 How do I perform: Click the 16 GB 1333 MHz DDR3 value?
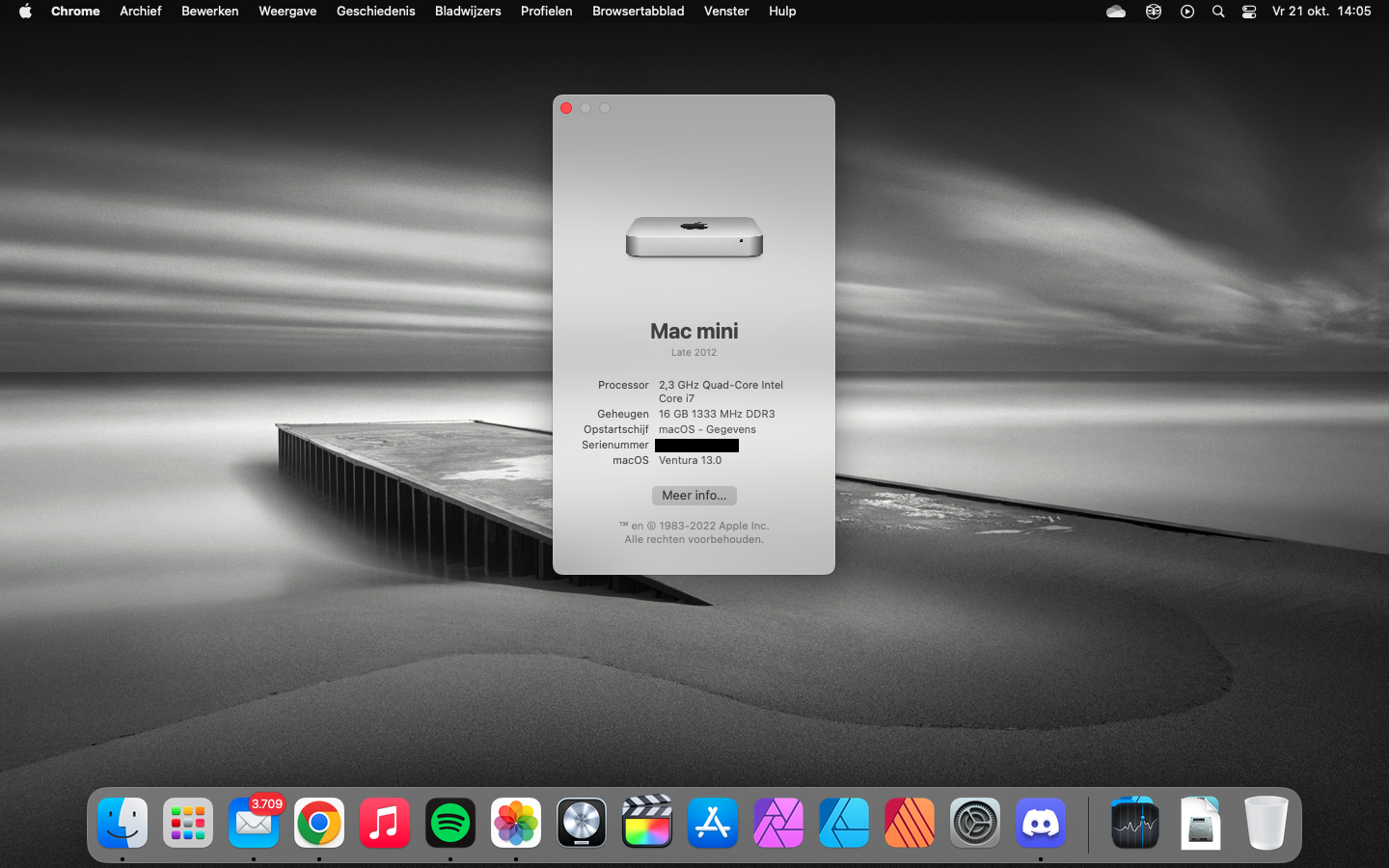(717, 415)
